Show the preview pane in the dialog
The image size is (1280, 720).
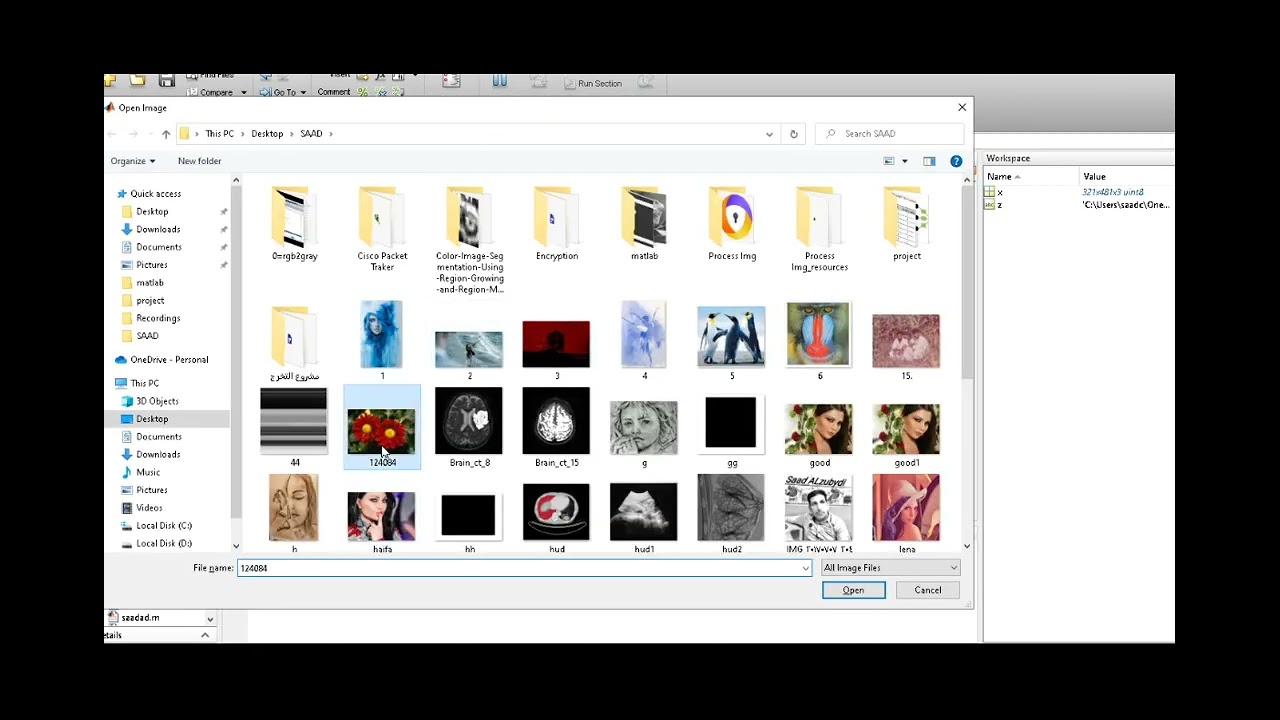(929, 161)
